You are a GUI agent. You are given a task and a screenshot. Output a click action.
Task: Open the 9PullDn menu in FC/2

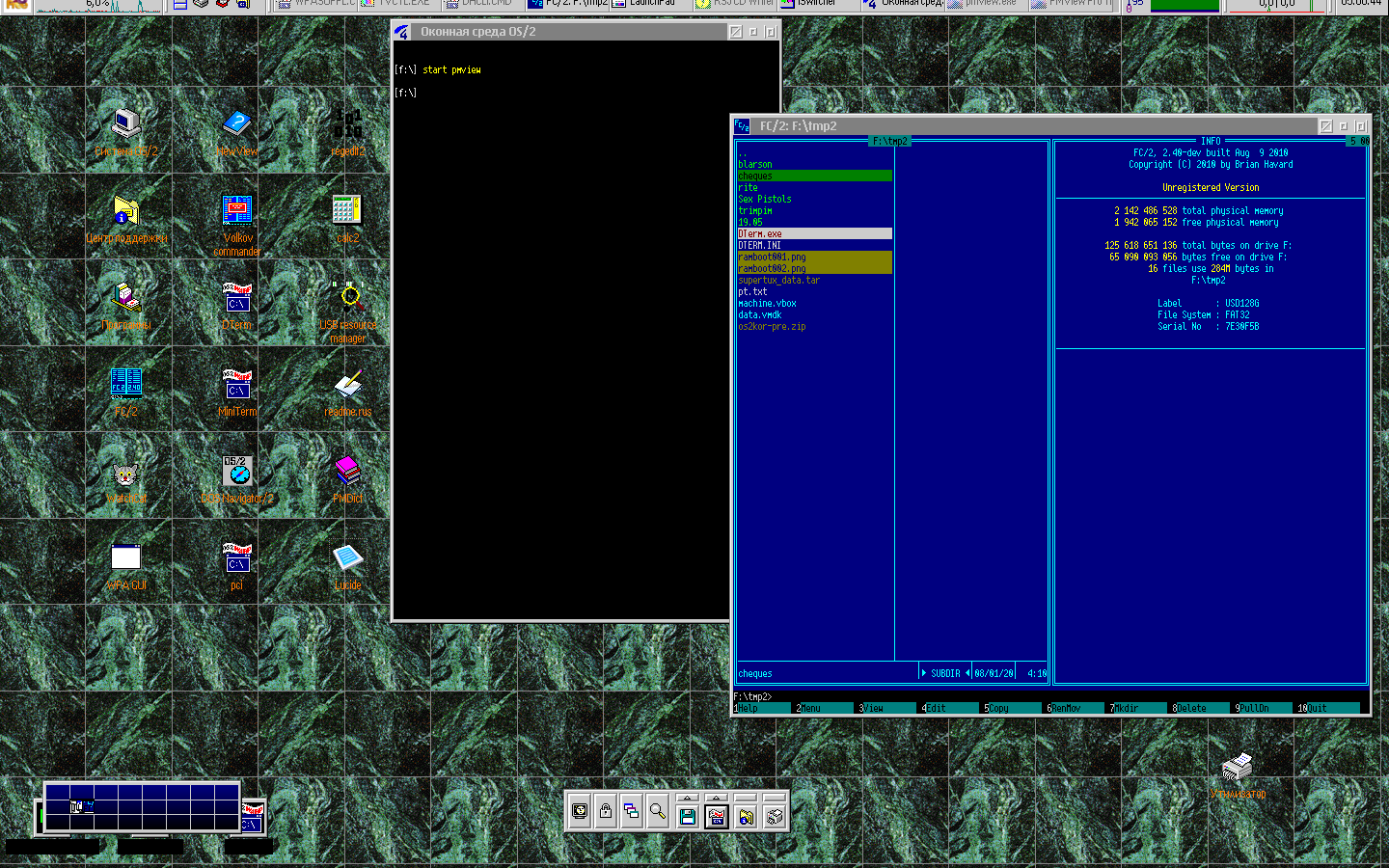click(x=1254, y=708)
